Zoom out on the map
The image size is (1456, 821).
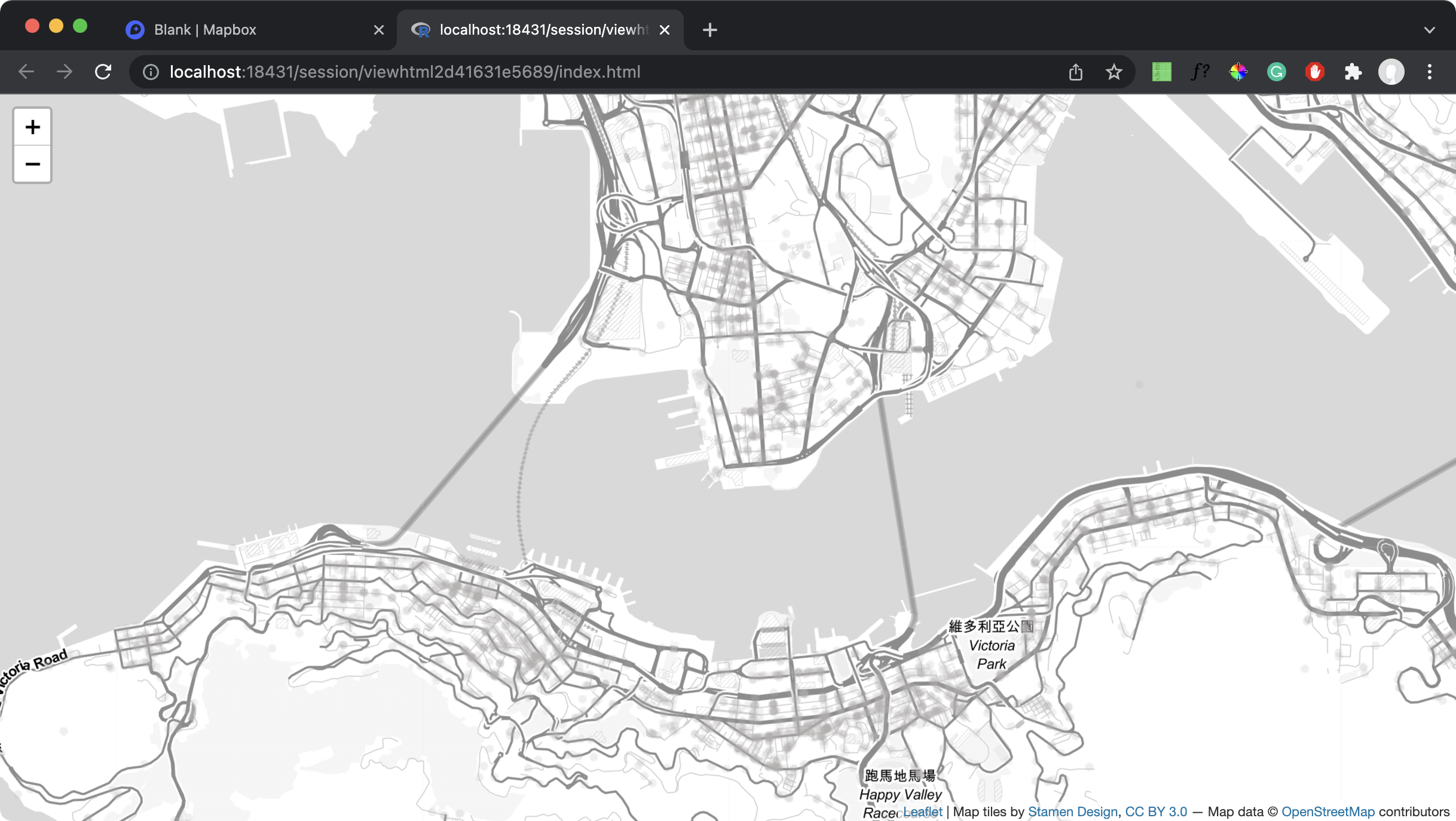pyautogui.click(x=32, y=164)
